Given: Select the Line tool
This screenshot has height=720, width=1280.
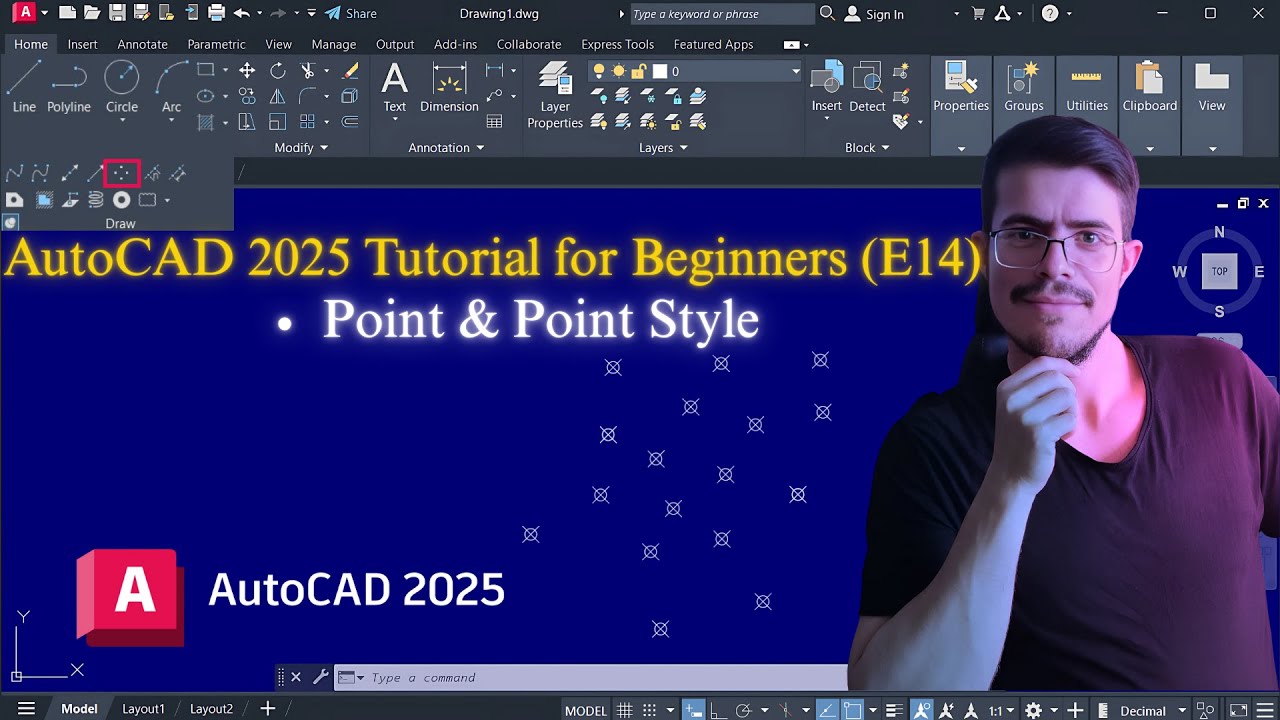Looking at the screenshot, I should pyautogui.click(x=24, y=87).
